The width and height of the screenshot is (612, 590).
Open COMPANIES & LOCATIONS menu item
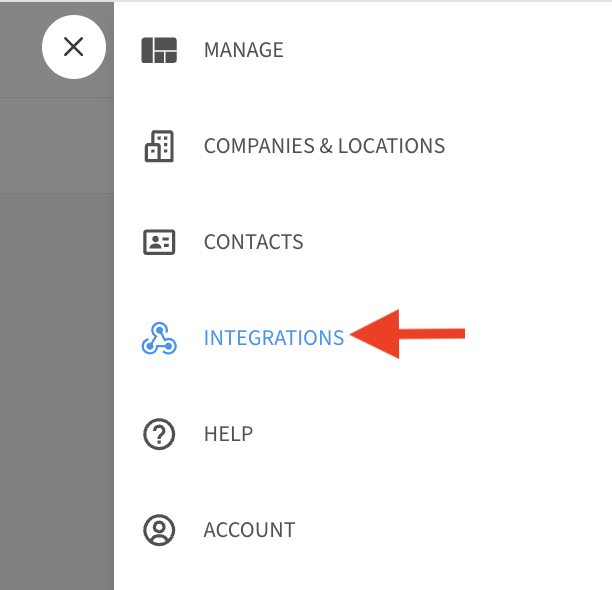click(324, 146)
